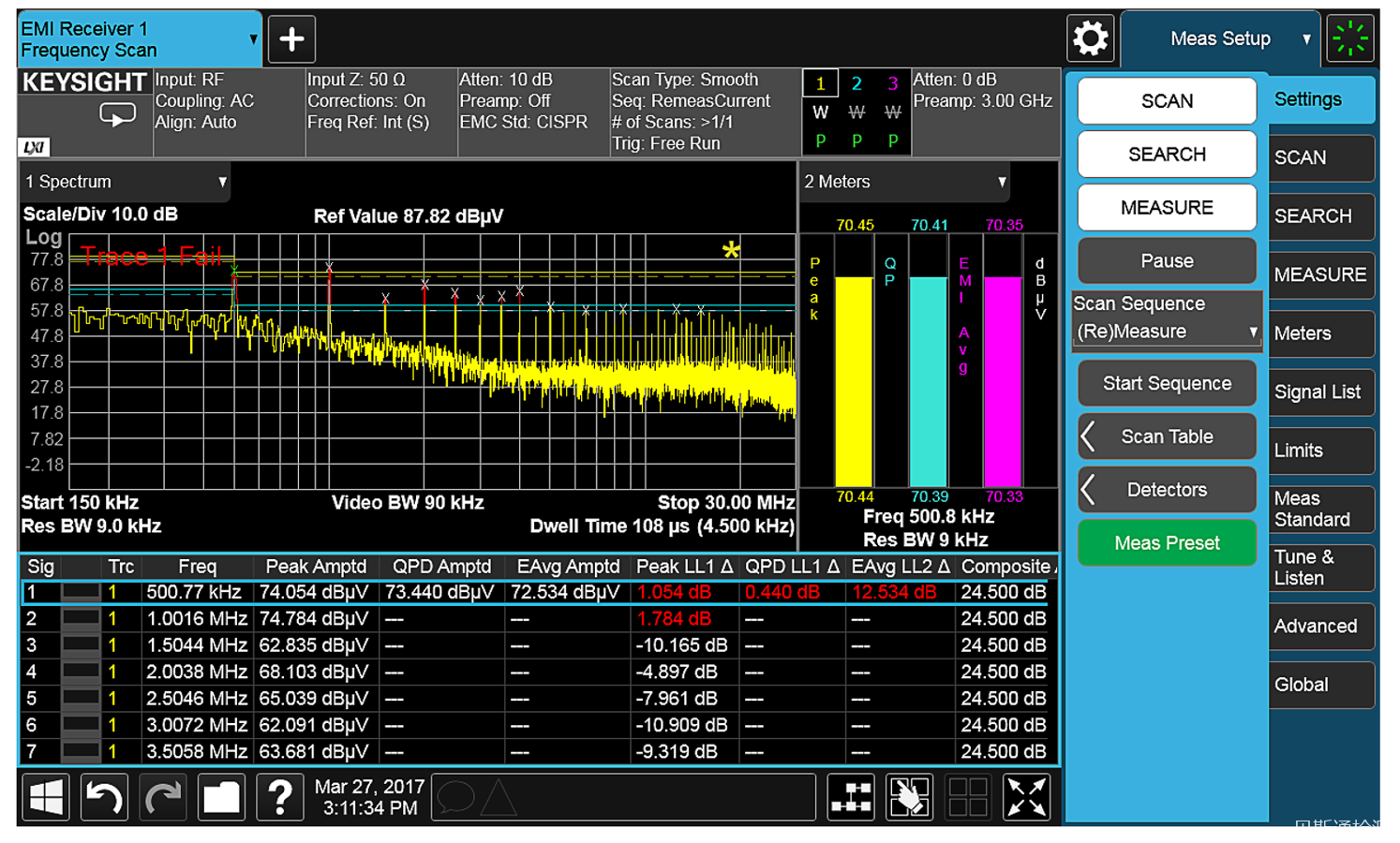Select trace 1 in the trace indicator
The image size is (1400, 843).
820,84
